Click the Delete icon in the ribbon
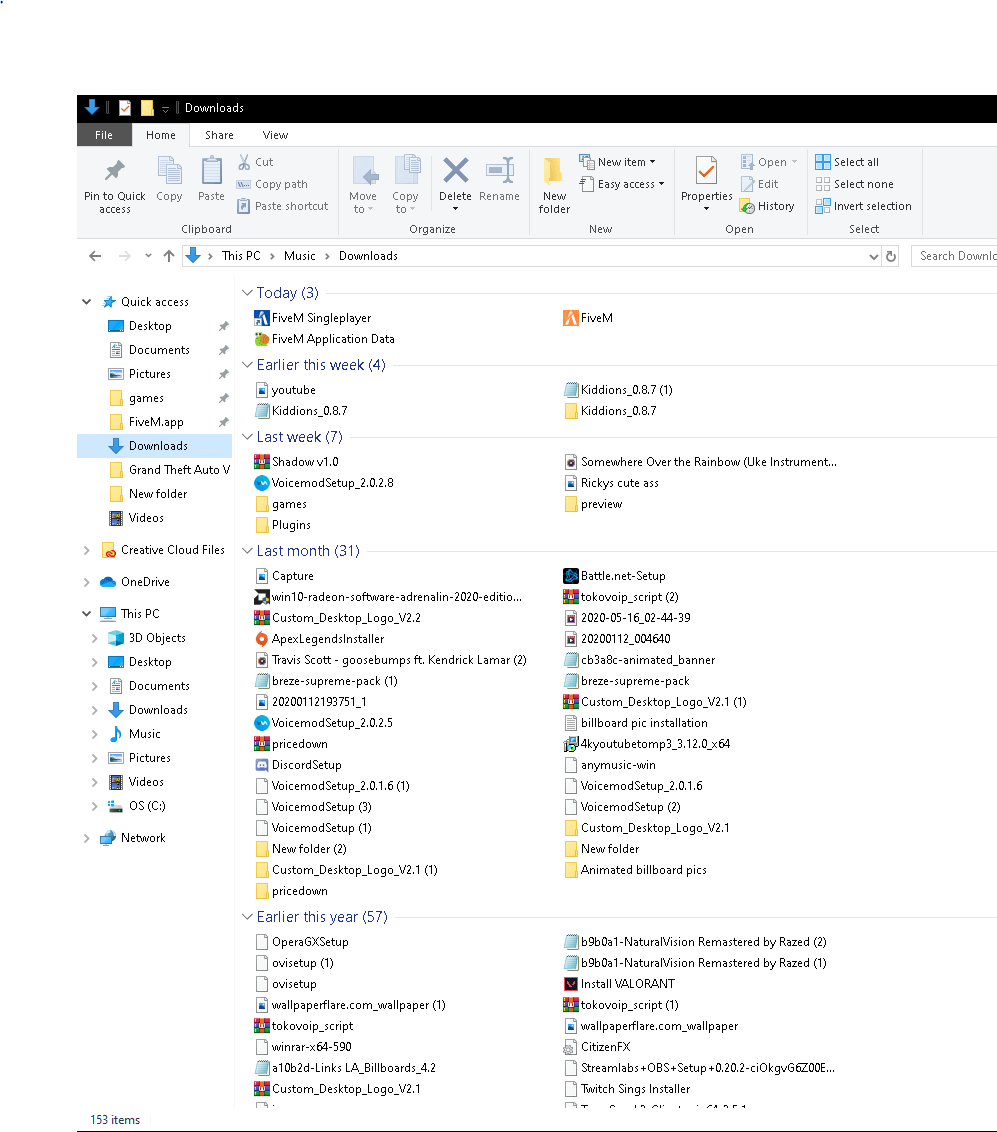 455,170
